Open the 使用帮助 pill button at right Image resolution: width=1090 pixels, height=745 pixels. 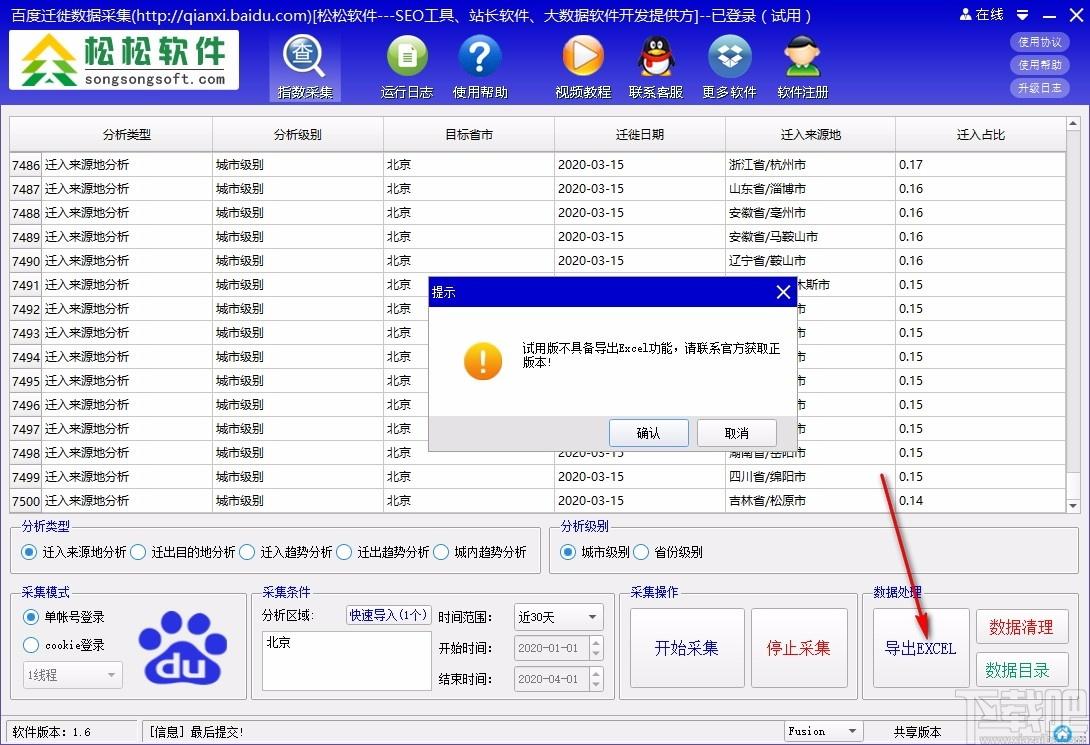tap(1039, 65)
